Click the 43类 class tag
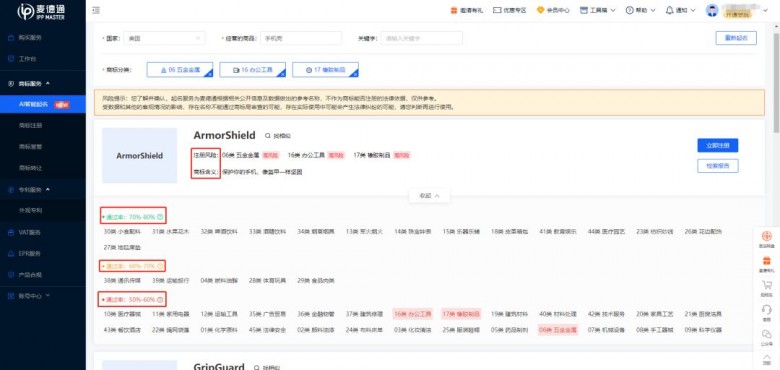The height and width of the screenshot is (370, 780). 122,330
